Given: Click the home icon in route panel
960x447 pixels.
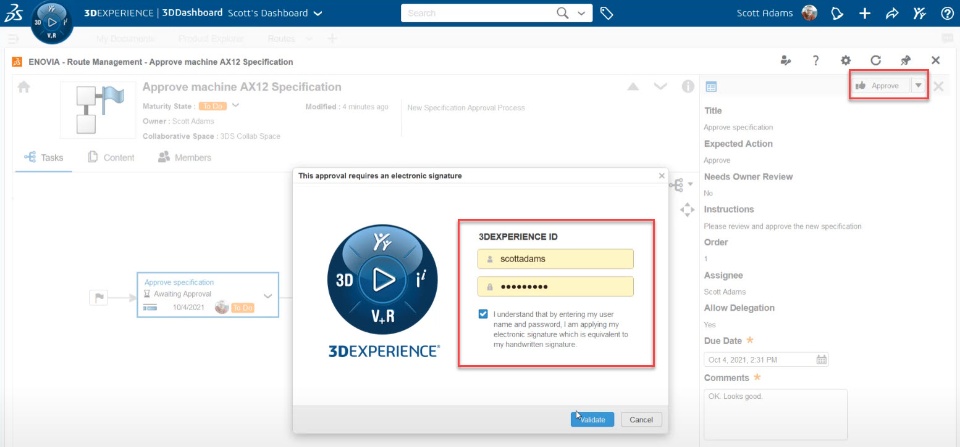Looking at the screenshot, I should click(24, 87).
